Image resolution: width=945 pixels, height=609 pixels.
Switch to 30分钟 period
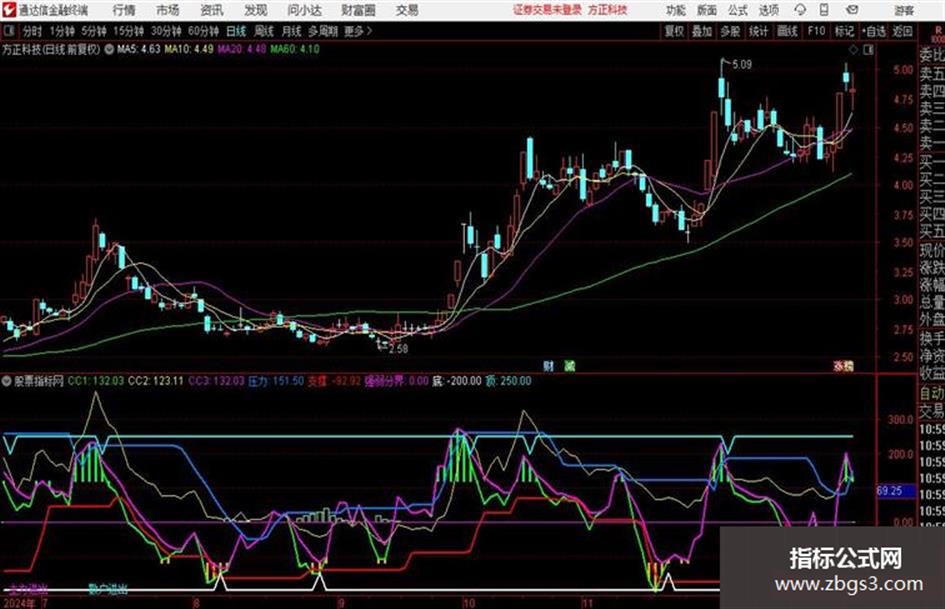(166, 31)
